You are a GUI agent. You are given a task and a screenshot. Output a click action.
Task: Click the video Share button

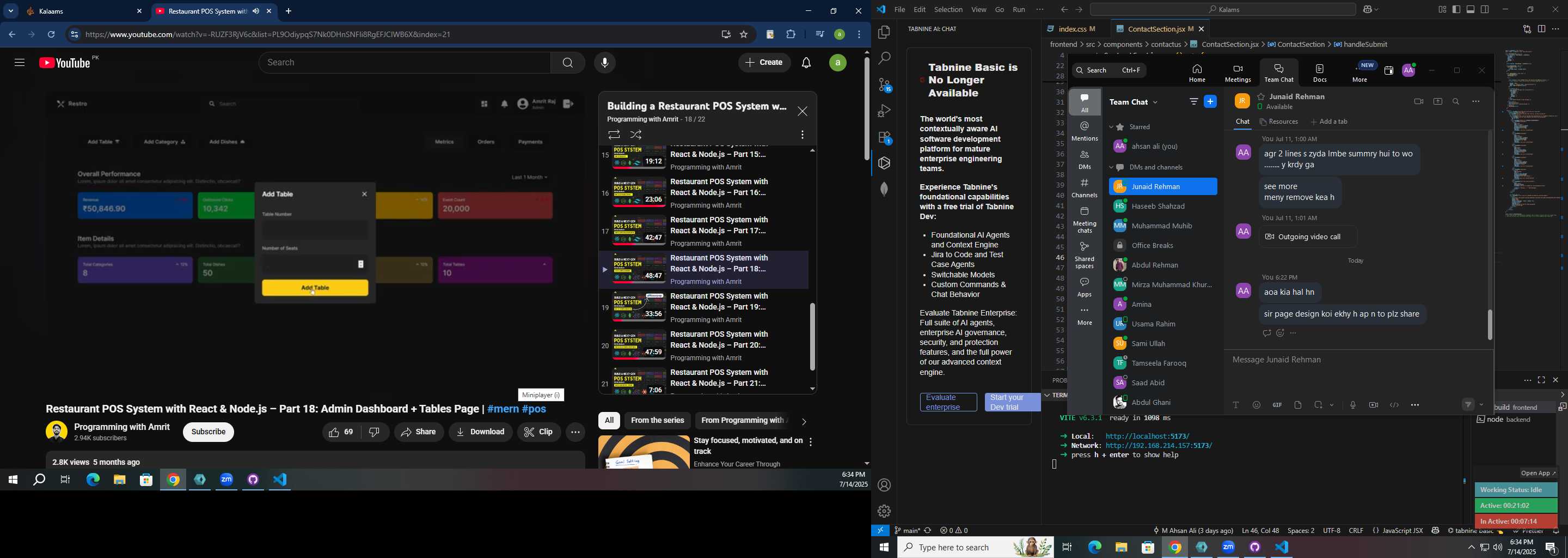coord(419,432)
